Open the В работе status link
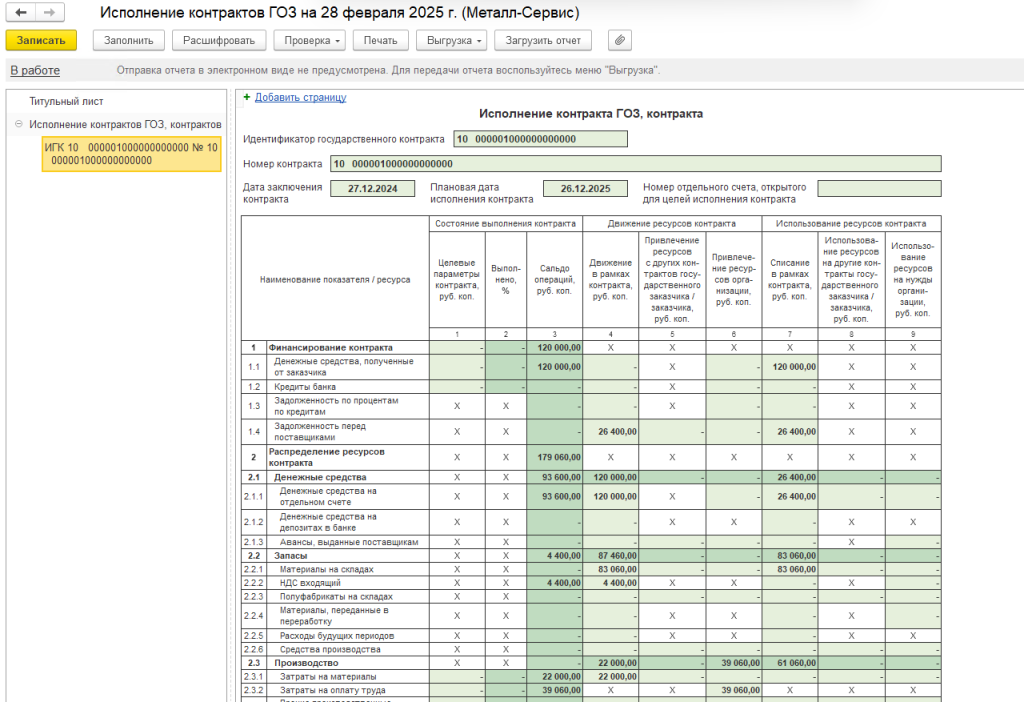 [x=35, y=71]
